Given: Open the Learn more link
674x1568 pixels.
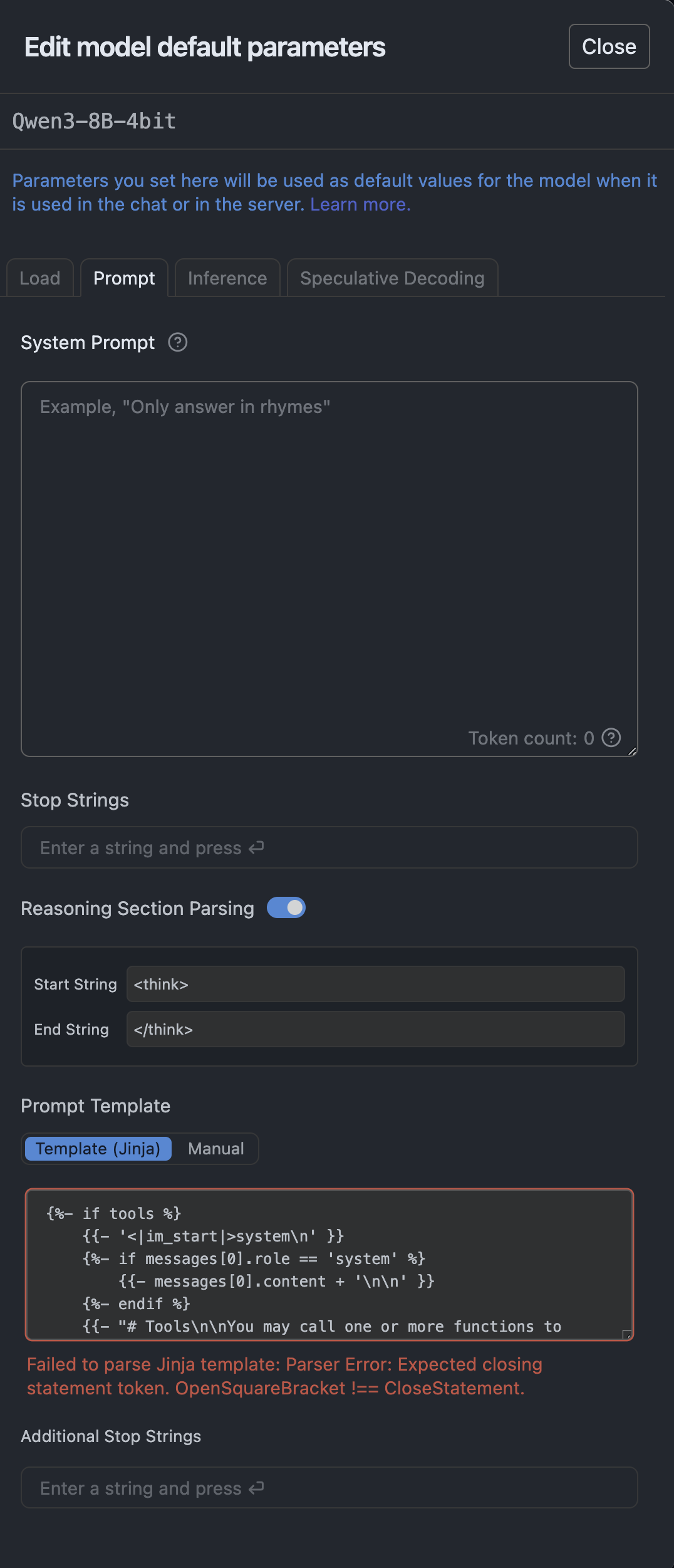Looking at the screenshot, I should click(x=360, y=204).
